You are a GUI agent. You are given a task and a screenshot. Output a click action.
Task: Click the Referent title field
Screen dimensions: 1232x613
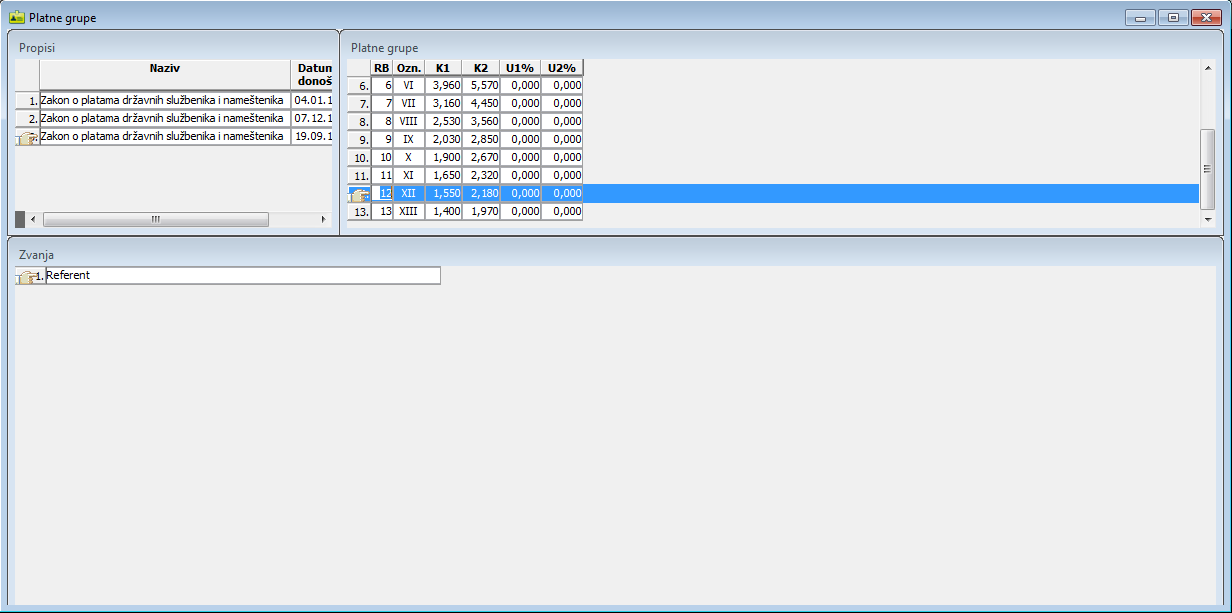pyautogui.click(x=242, y=275)
